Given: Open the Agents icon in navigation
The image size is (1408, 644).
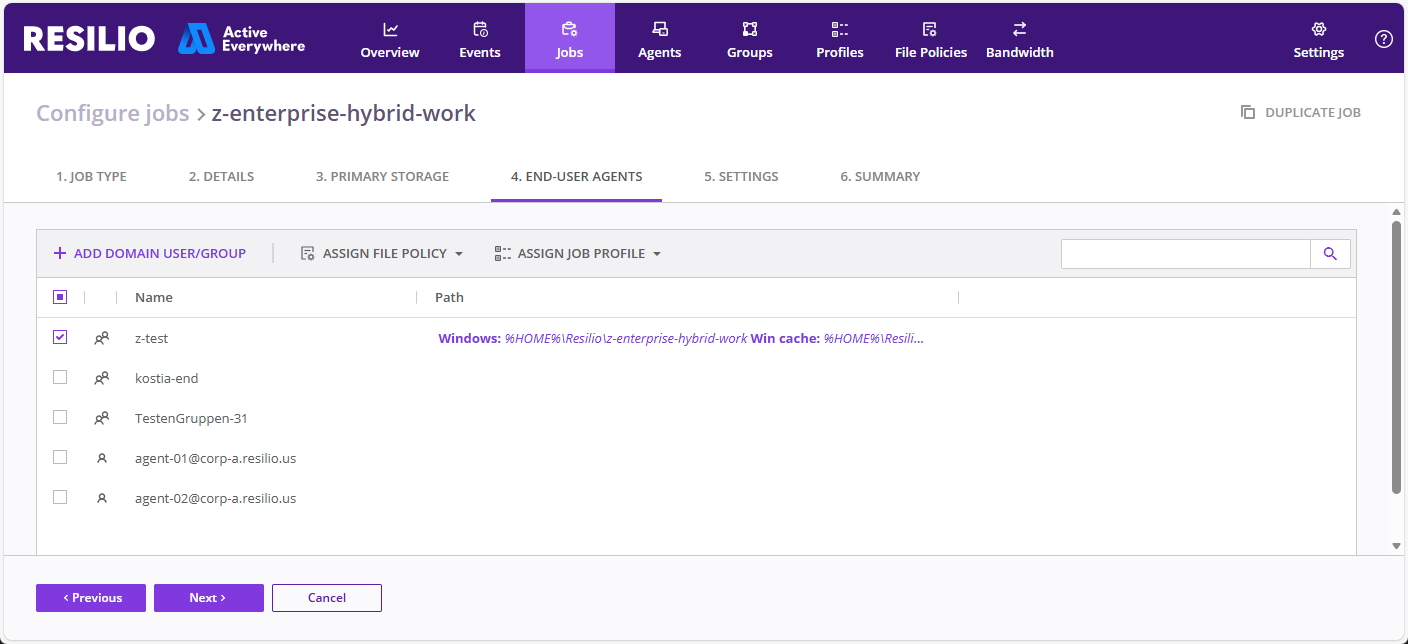Looking at the screenshot, I should pos(660,29).
